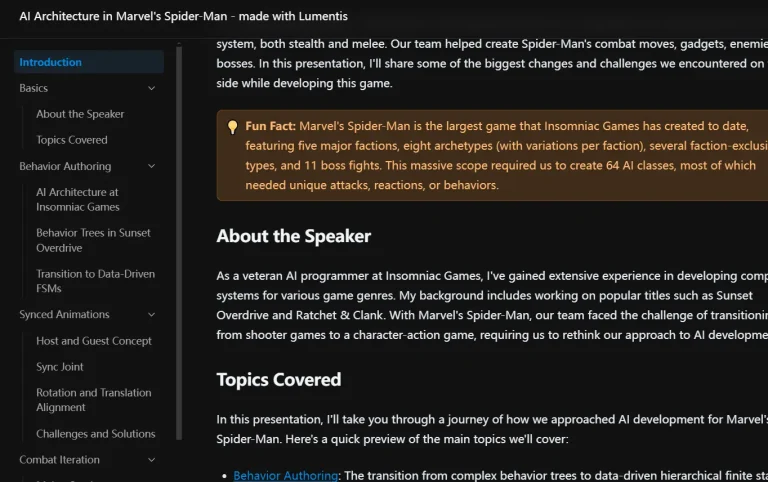Viewport: 768px width, 482px height.
Task: Open AI Architecture at Insomniac Games entry
Action: [x=78, y=199]
